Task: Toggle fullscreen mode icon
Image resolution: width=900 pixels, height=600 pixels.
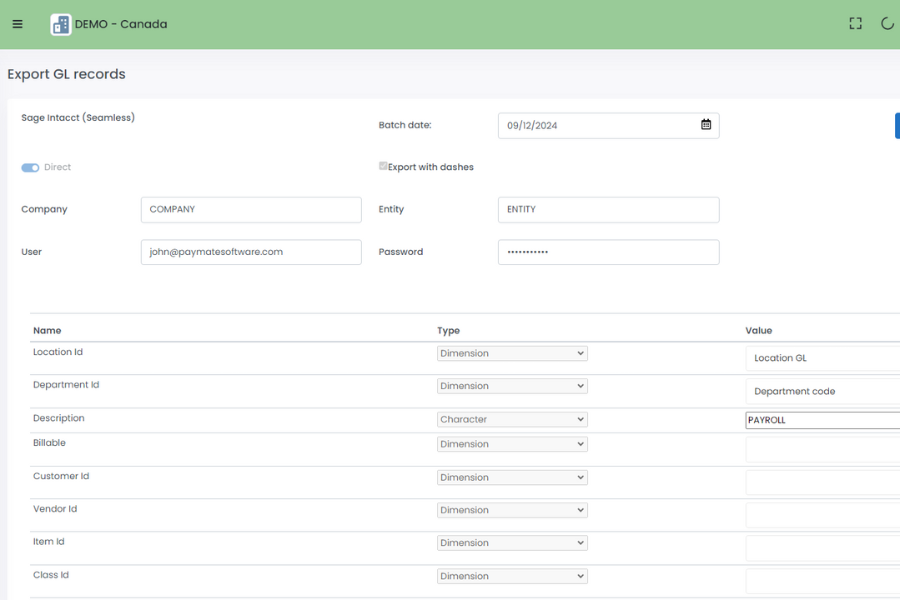Action: (855, 24)
